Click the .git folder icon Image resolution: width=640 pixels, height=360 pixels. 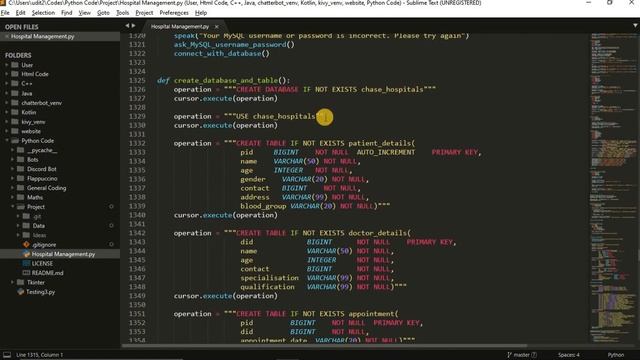point(26,216)
